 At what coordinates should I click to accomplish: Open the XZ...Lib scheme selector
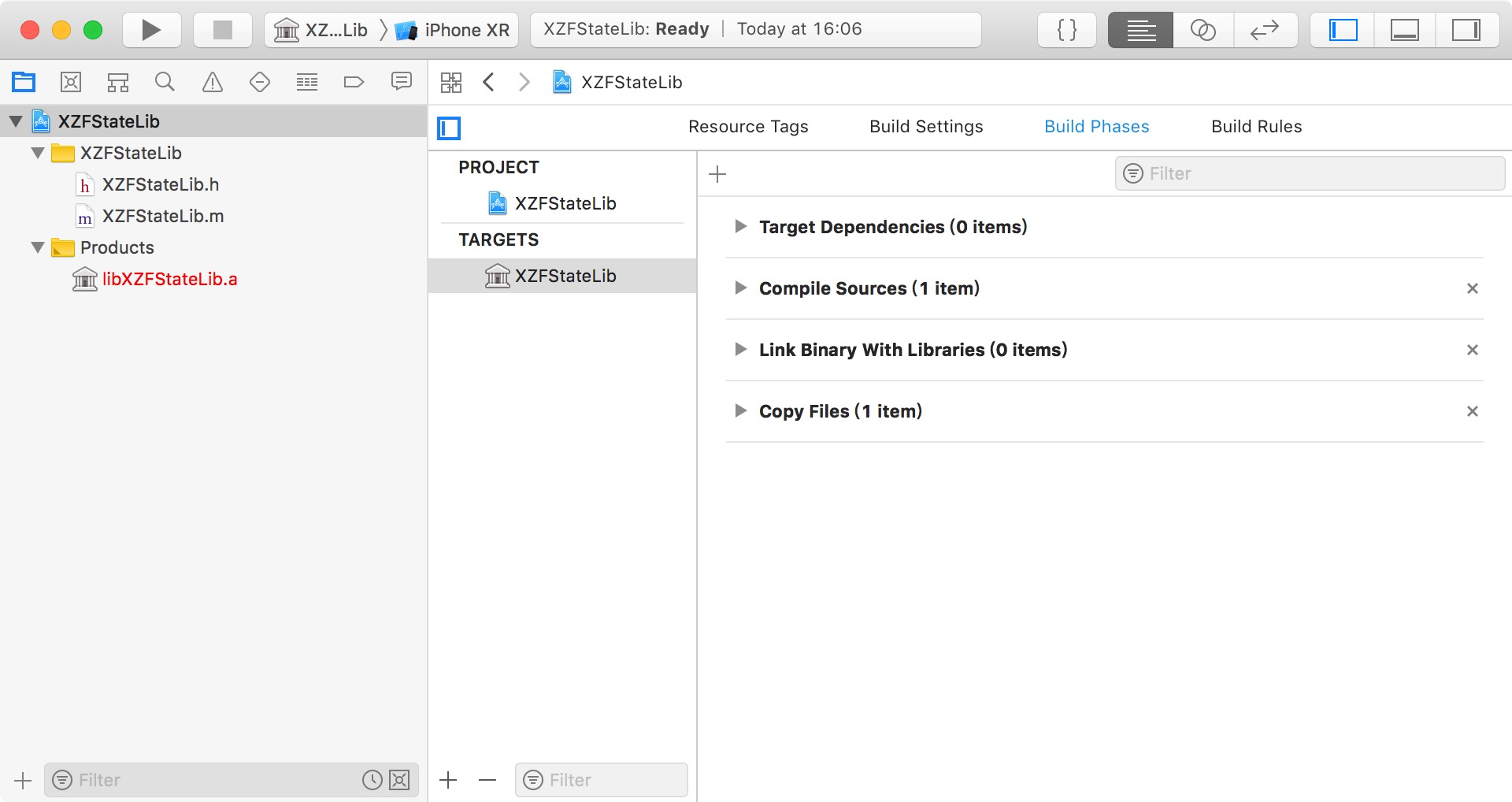[x=321, y=30]
